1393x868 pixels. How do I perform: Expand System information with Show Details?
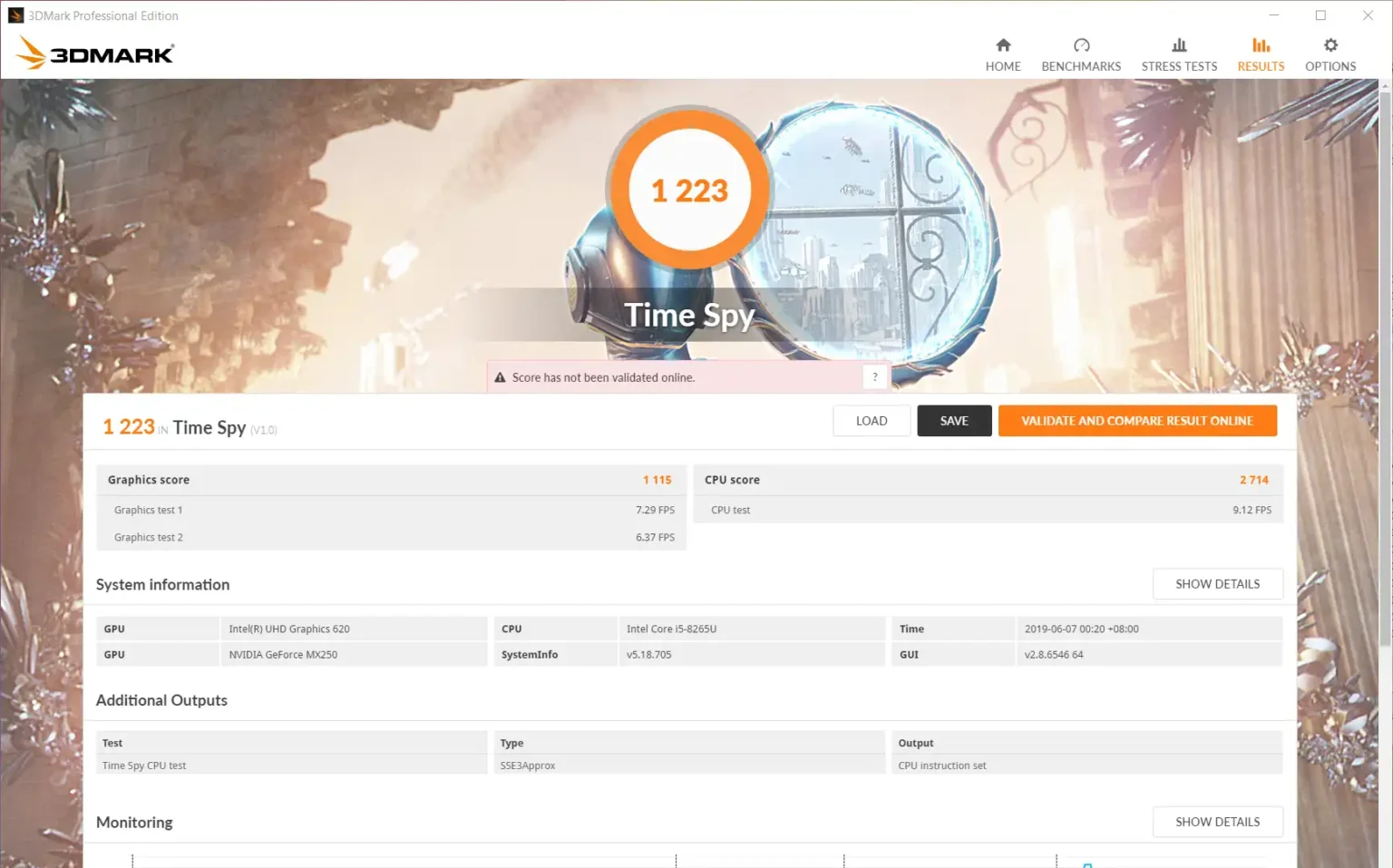1217,584
